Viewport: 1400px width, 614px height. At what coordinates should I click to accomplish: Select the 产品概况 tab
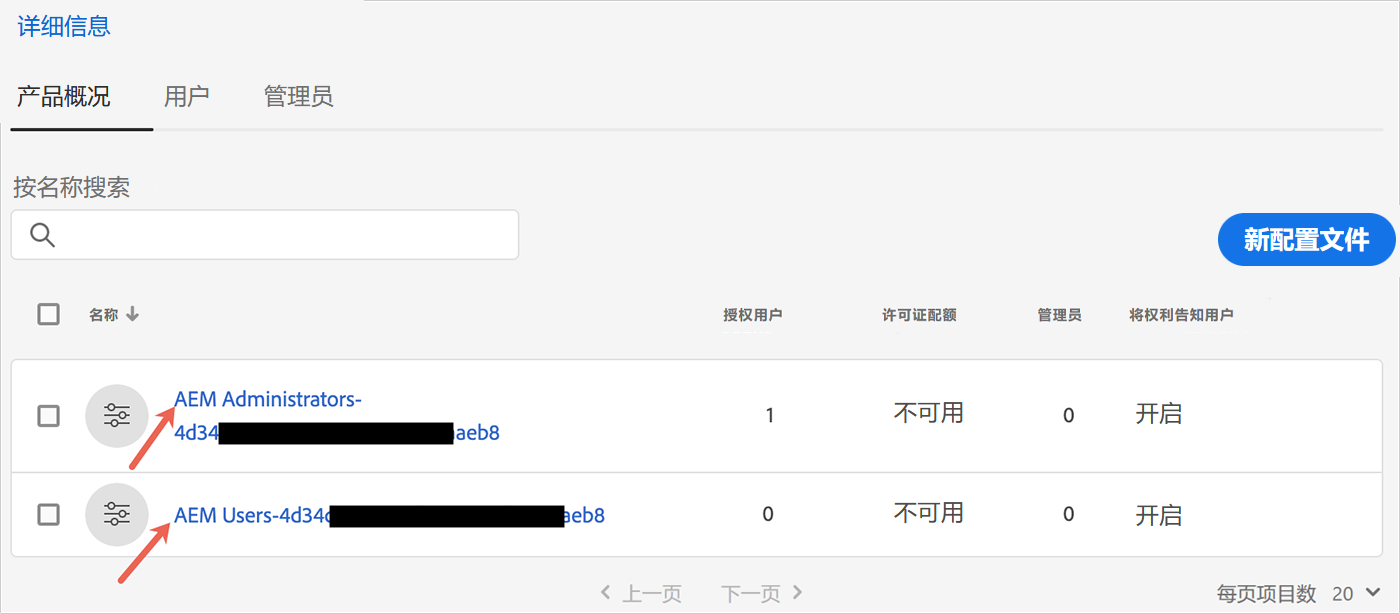[x=64, y=97]
